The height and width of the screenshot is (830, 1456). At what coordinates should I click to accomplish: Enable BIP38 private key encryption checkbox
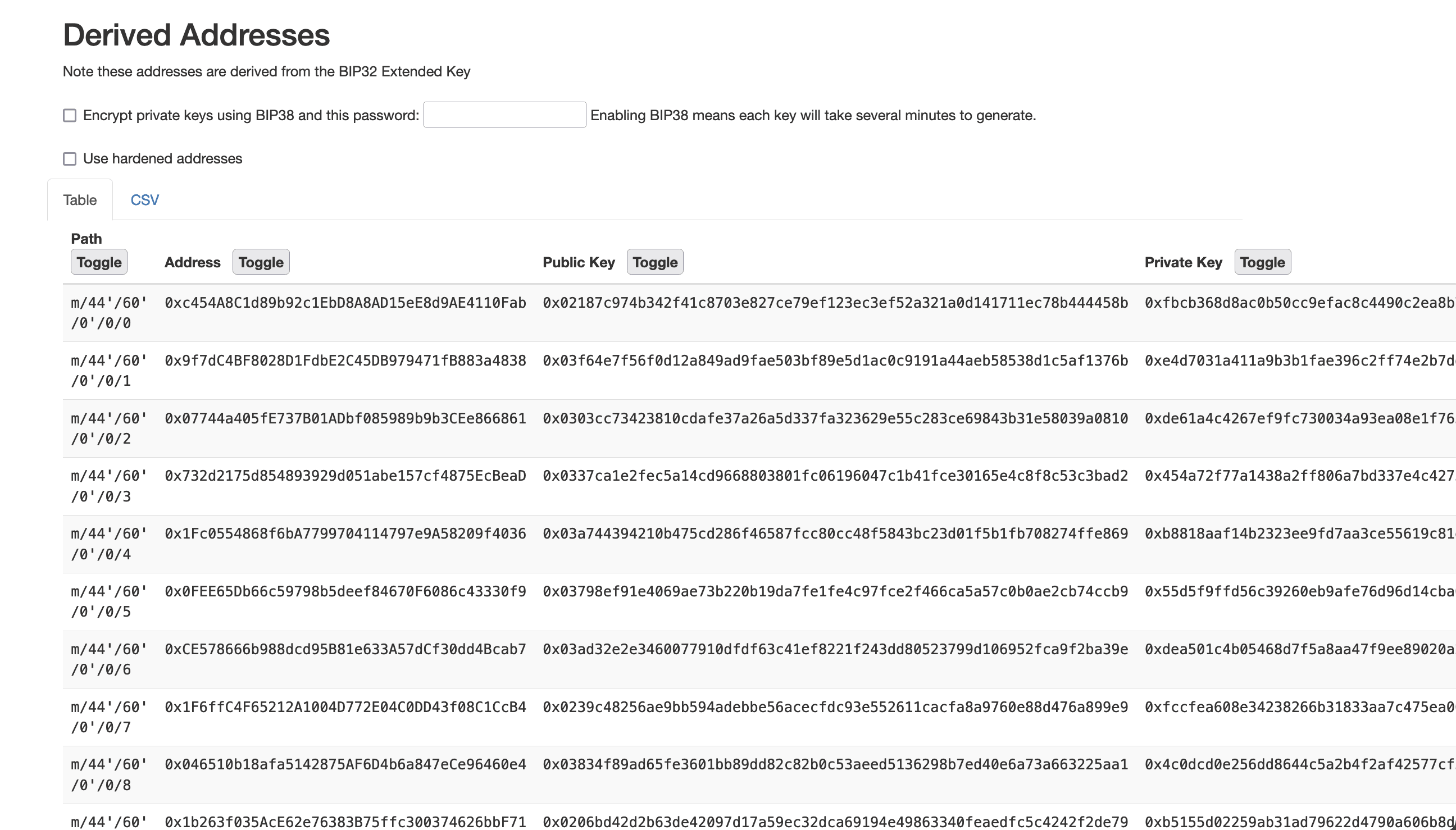tap(70, 115)
